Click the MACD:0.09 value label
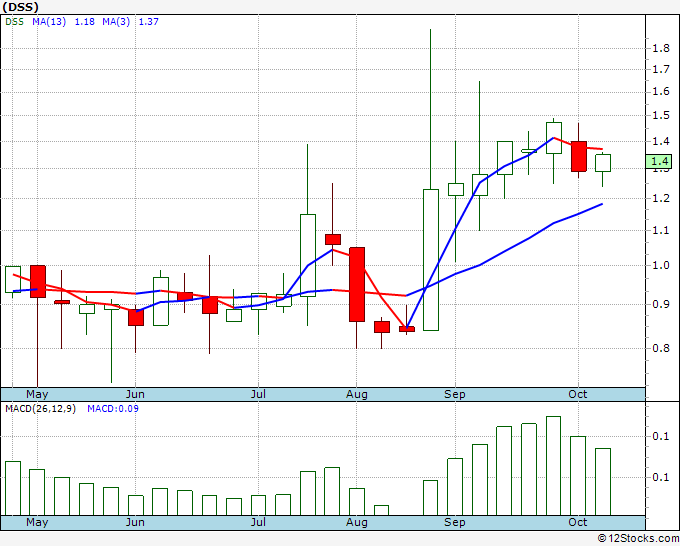 pos(113,409)
